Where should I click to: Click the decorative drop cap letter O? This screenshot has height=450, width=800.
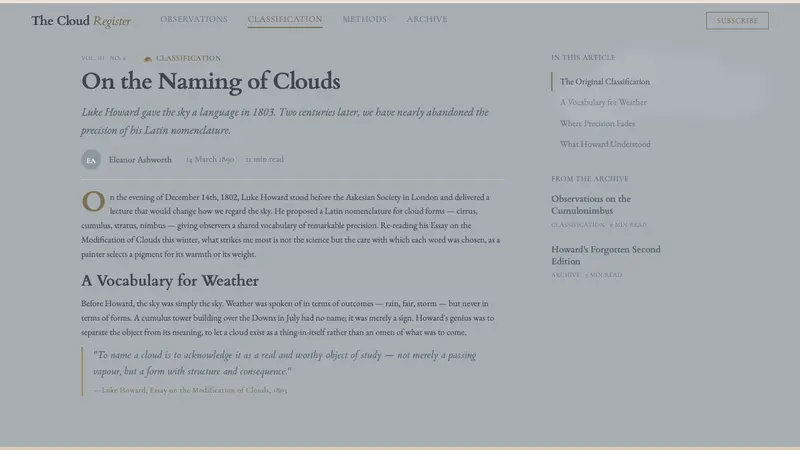point(93,202)
